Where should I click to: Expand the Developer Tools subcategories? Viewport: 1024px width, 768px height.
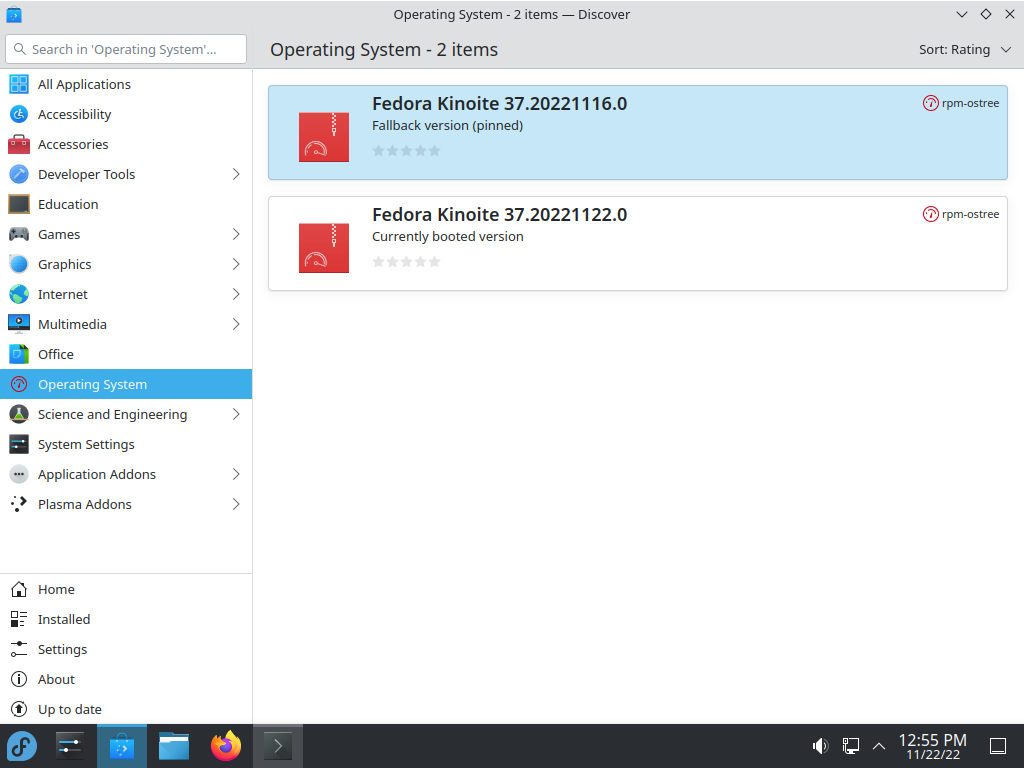point(236,174)
